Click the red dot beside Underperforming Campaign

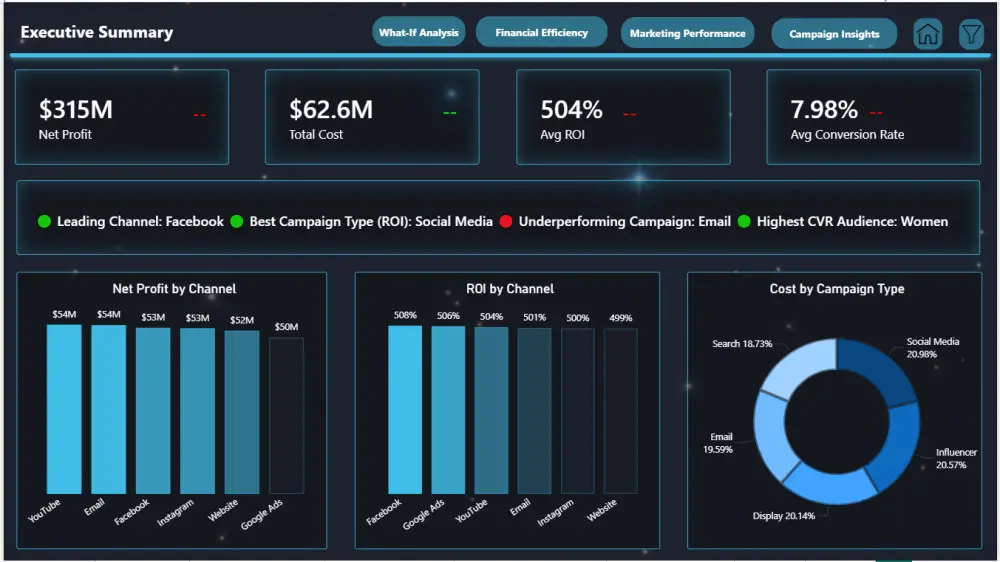point(506,221)
